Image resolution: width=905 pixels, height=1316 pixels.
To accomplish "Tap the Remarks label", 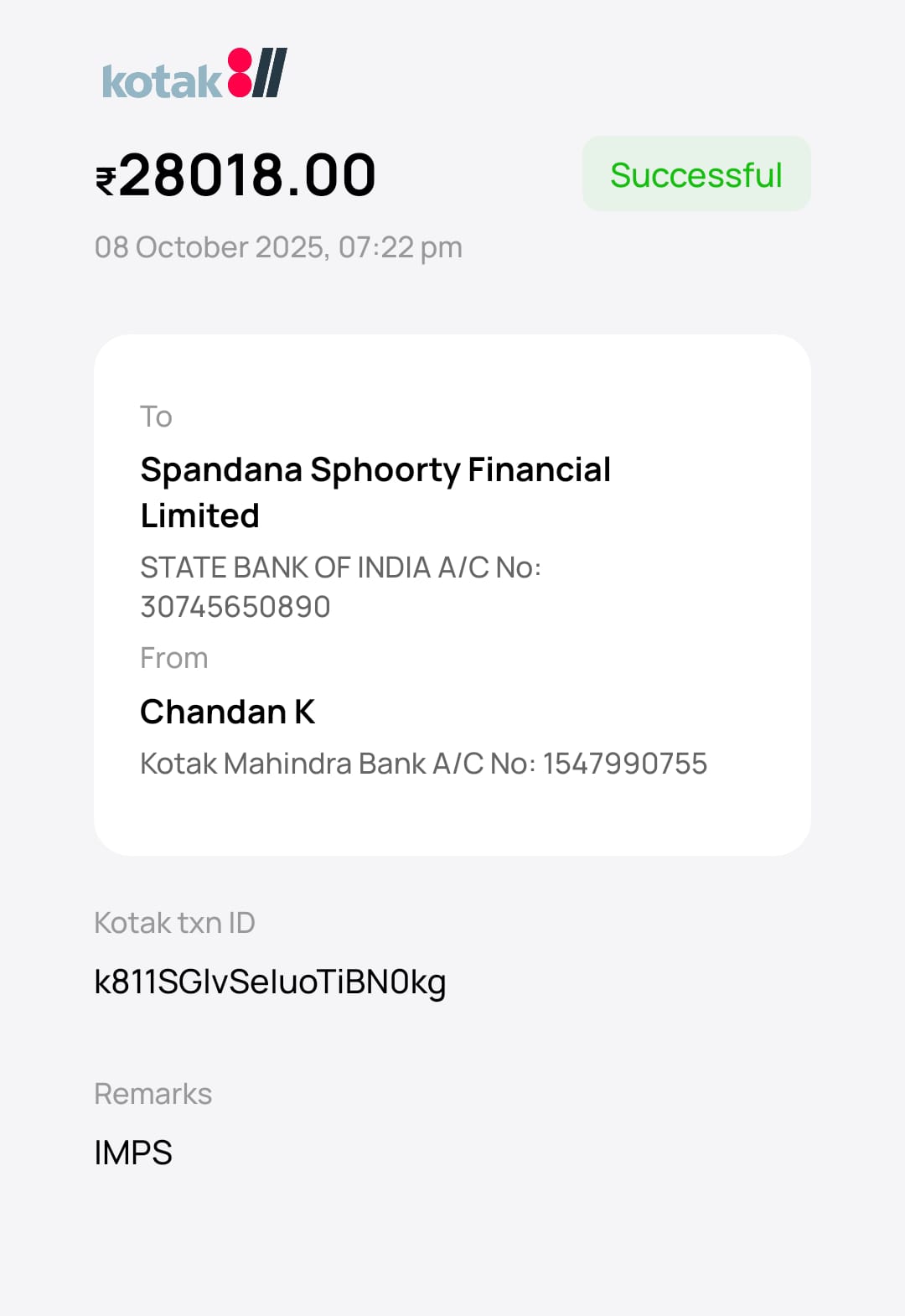I will 153,1094.
